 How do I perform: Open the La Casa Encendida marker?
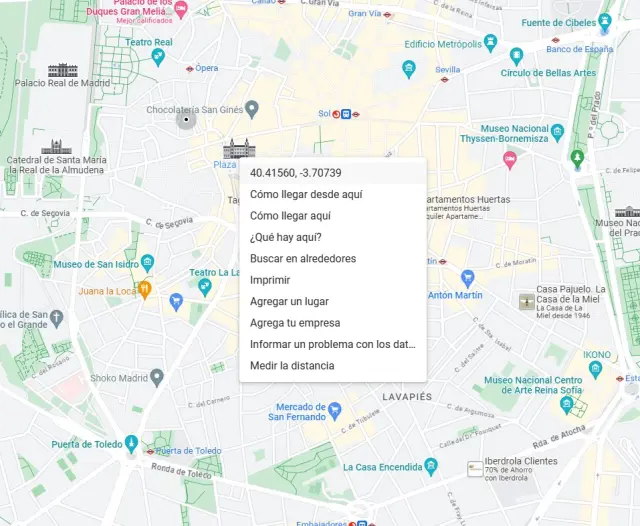click(x=431, y=467)
